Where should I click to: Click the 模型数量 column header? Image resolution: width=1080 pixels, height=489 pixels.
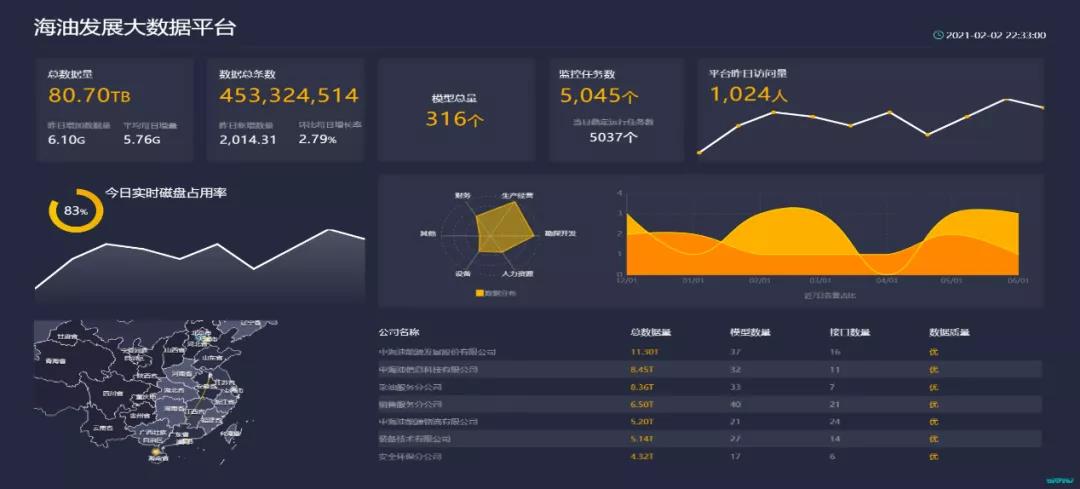(x=750, y=333)
